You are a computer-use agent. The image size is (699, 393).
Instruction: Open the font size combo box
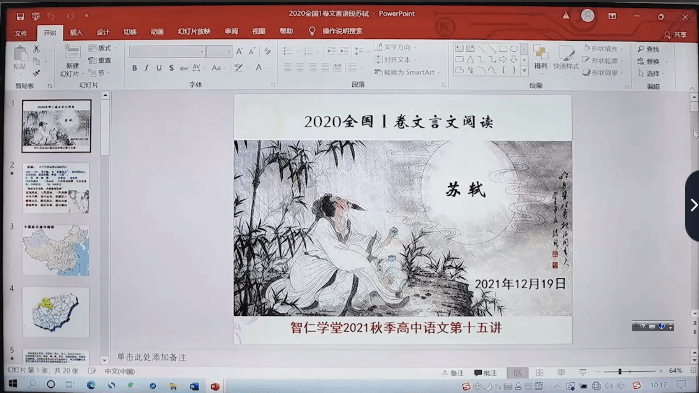pos(219,51)
